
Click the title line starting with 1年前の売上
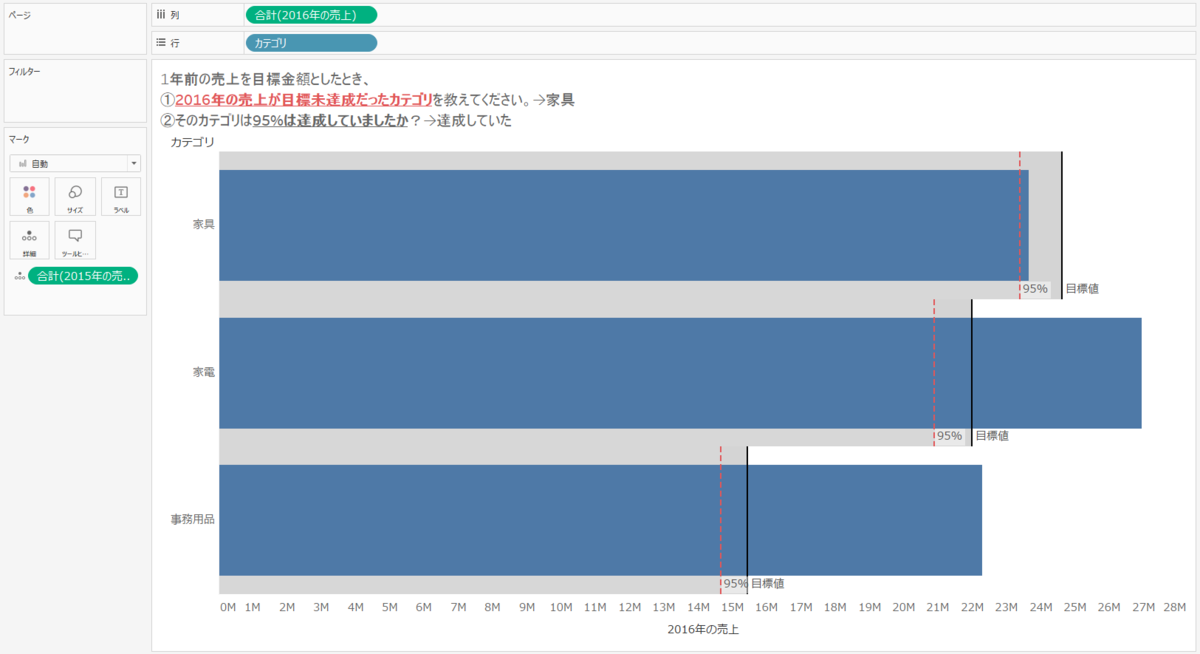pos(264,78)
